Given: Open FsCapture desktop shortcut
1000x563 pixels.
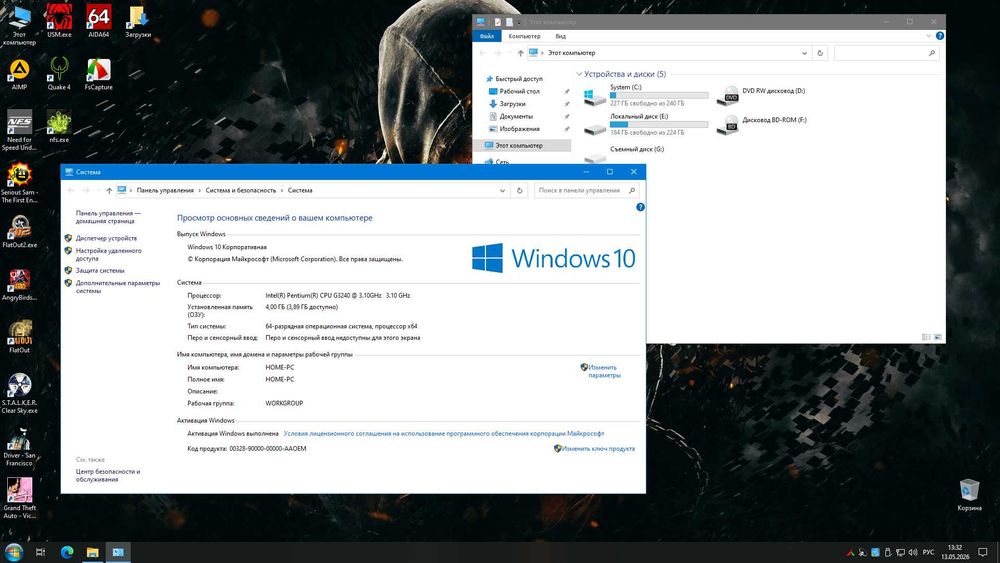Looking at the screenshot, I should pos(98,74).
